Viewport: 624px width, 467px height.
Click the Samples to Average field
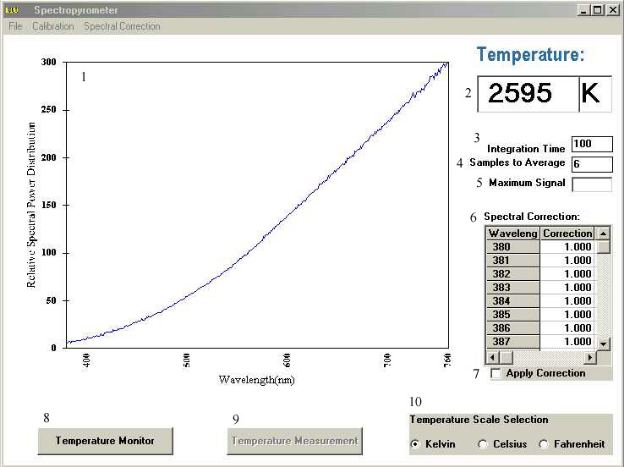(x=591, y=164)
